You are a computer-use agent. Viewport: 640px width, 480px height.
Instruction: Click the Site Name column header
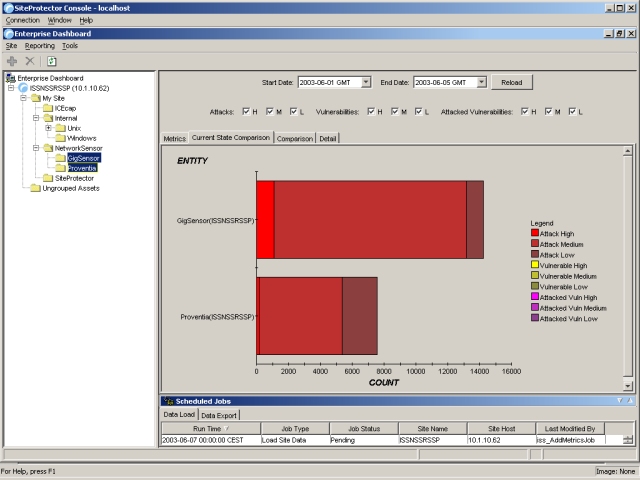[x=433, y=429]
